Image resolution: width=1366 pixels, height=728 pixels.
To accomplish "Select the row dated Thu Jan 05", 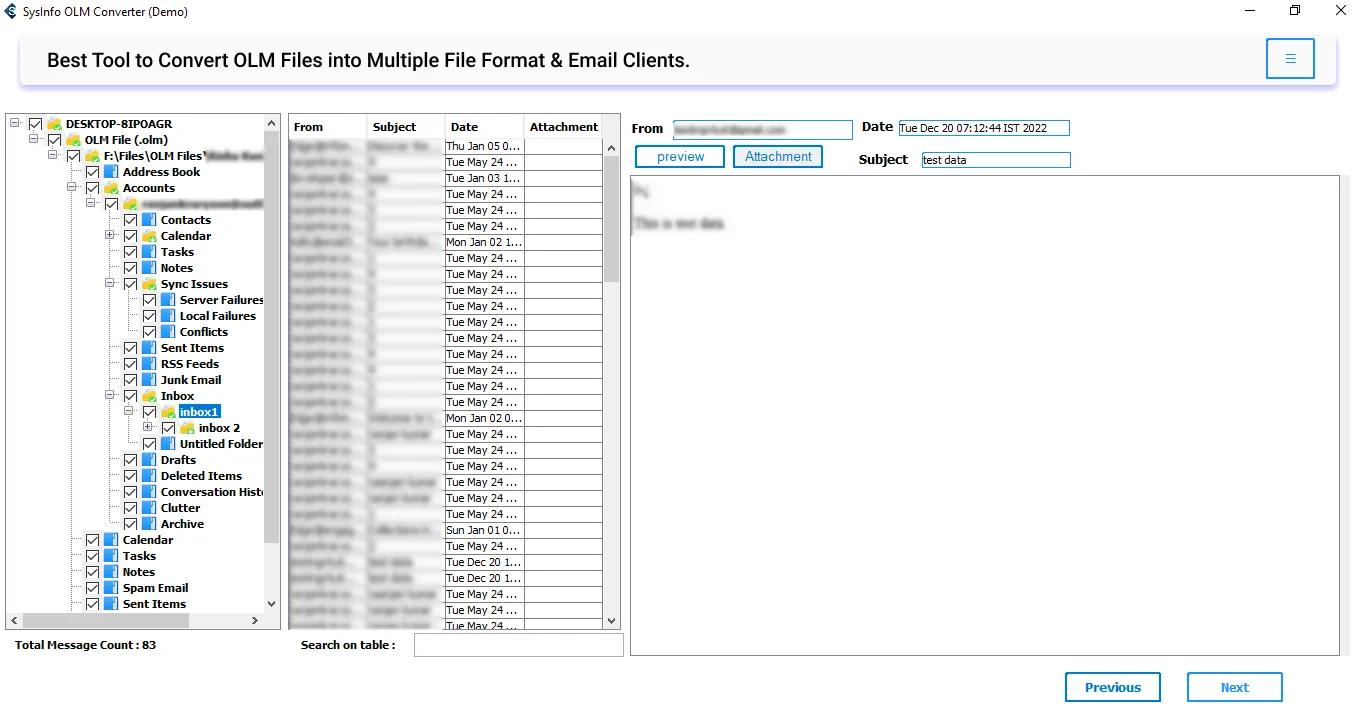I will [x=447, y=146].
